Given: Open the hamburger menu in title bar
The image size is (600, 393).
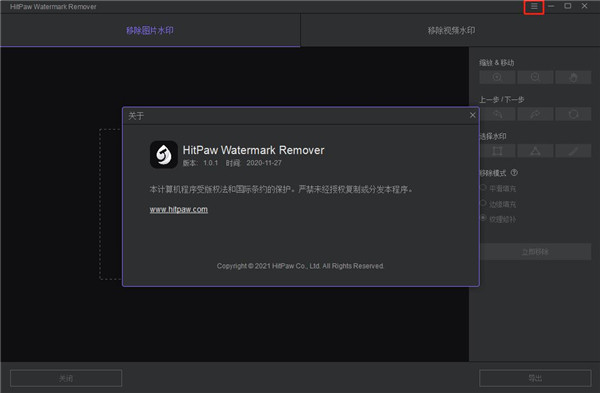Looking at the screenshot, I should point(534,7).
